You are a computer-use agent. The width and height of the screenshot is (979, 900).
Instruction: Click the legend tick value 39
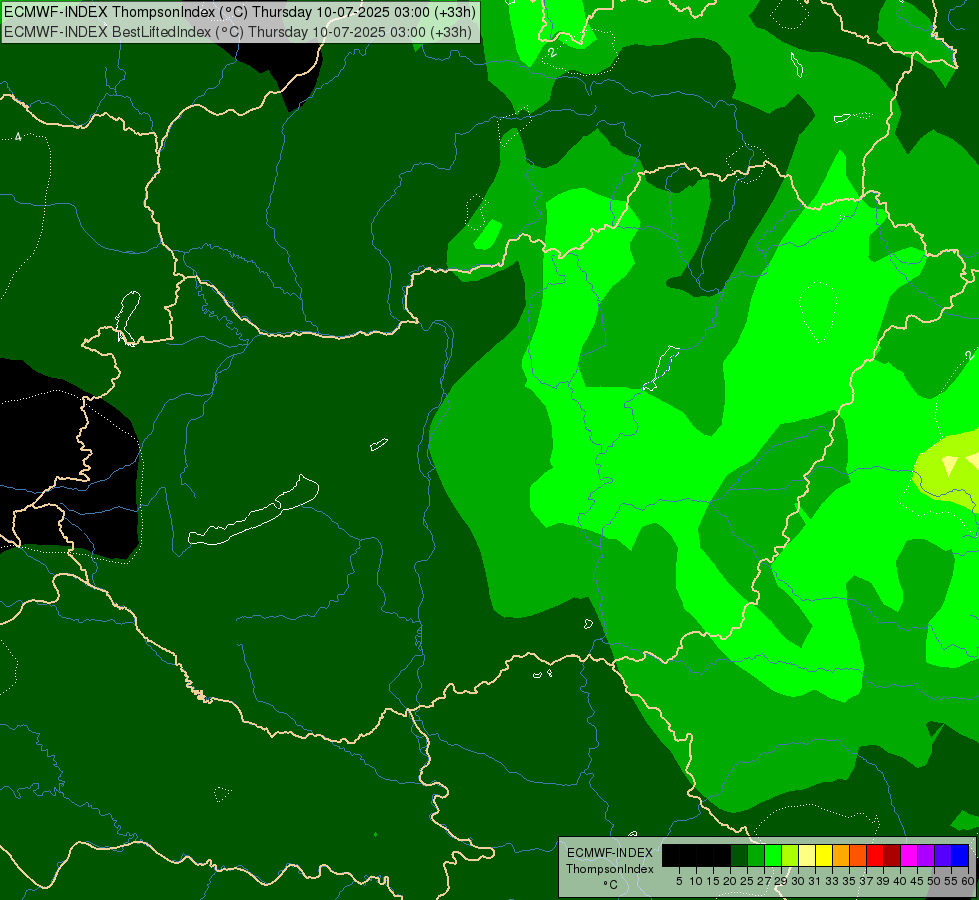(x=883, y=881)
